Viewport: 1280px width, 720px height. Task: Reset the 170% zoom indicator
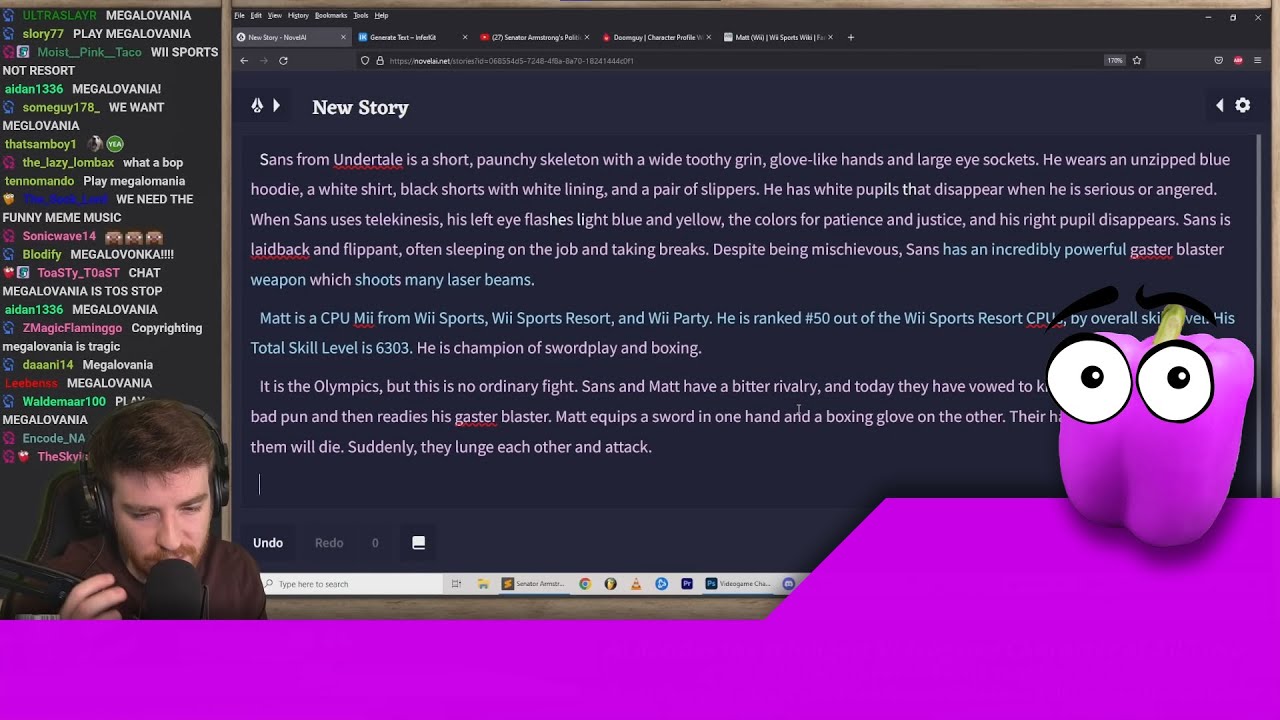[1114, 60]
